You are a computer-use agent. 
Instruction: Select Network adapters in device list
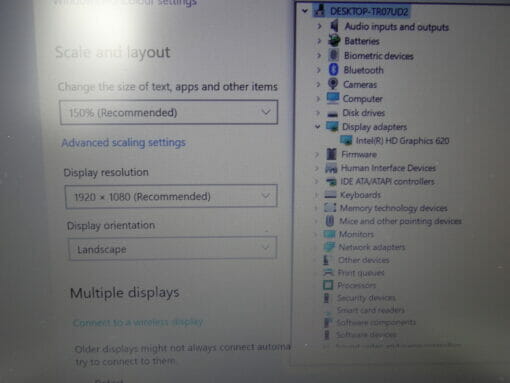(372, 247)
